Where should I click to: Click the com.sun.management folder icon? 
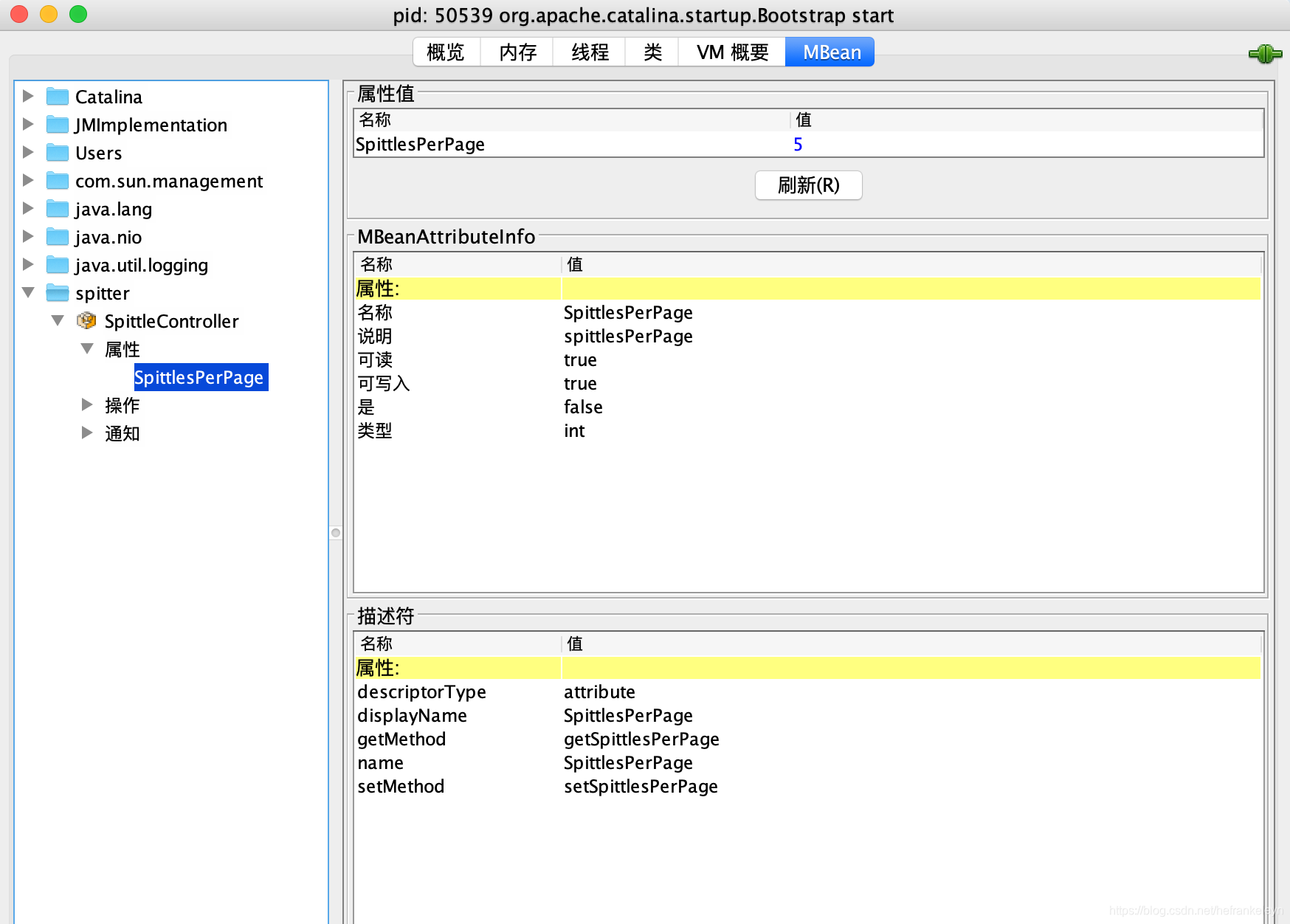[58, 181]
